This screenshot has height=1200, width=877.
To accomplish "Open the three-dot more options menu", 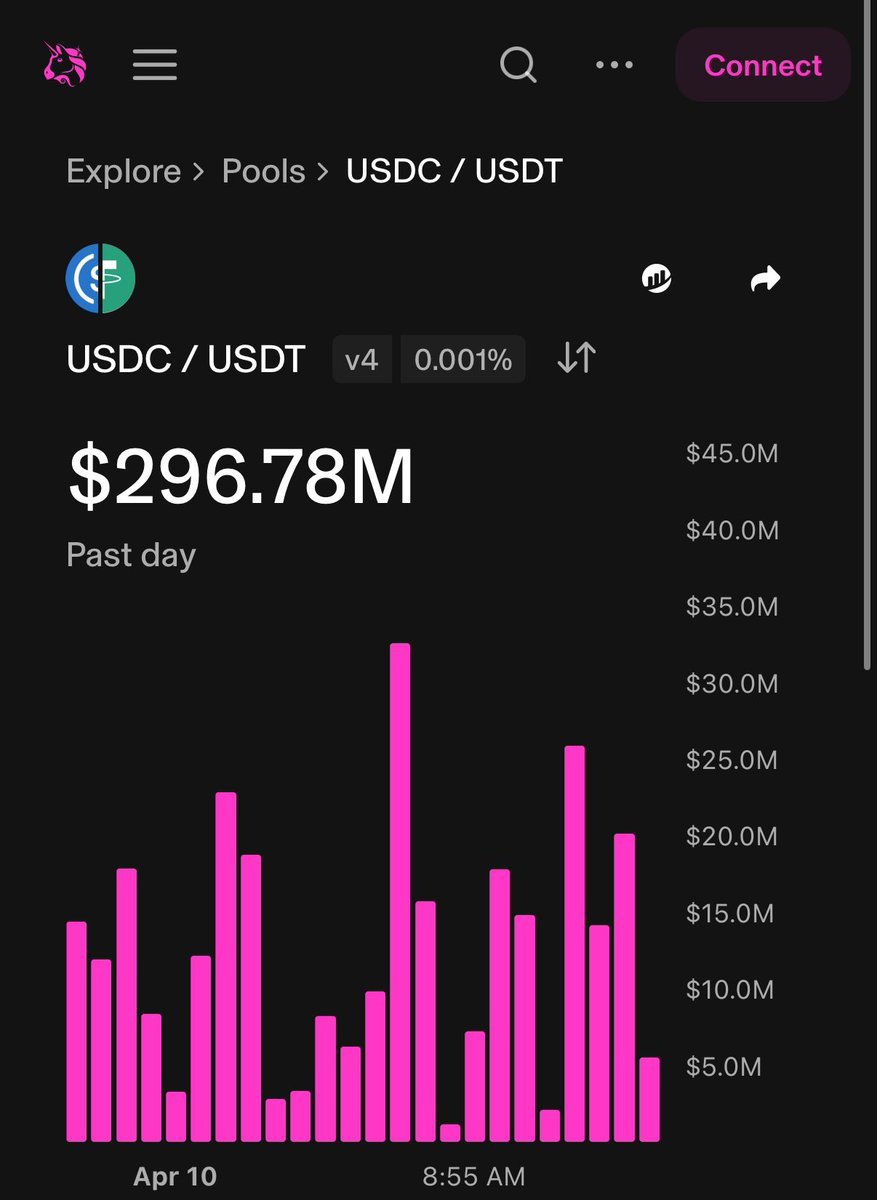I will pos(614,65).
